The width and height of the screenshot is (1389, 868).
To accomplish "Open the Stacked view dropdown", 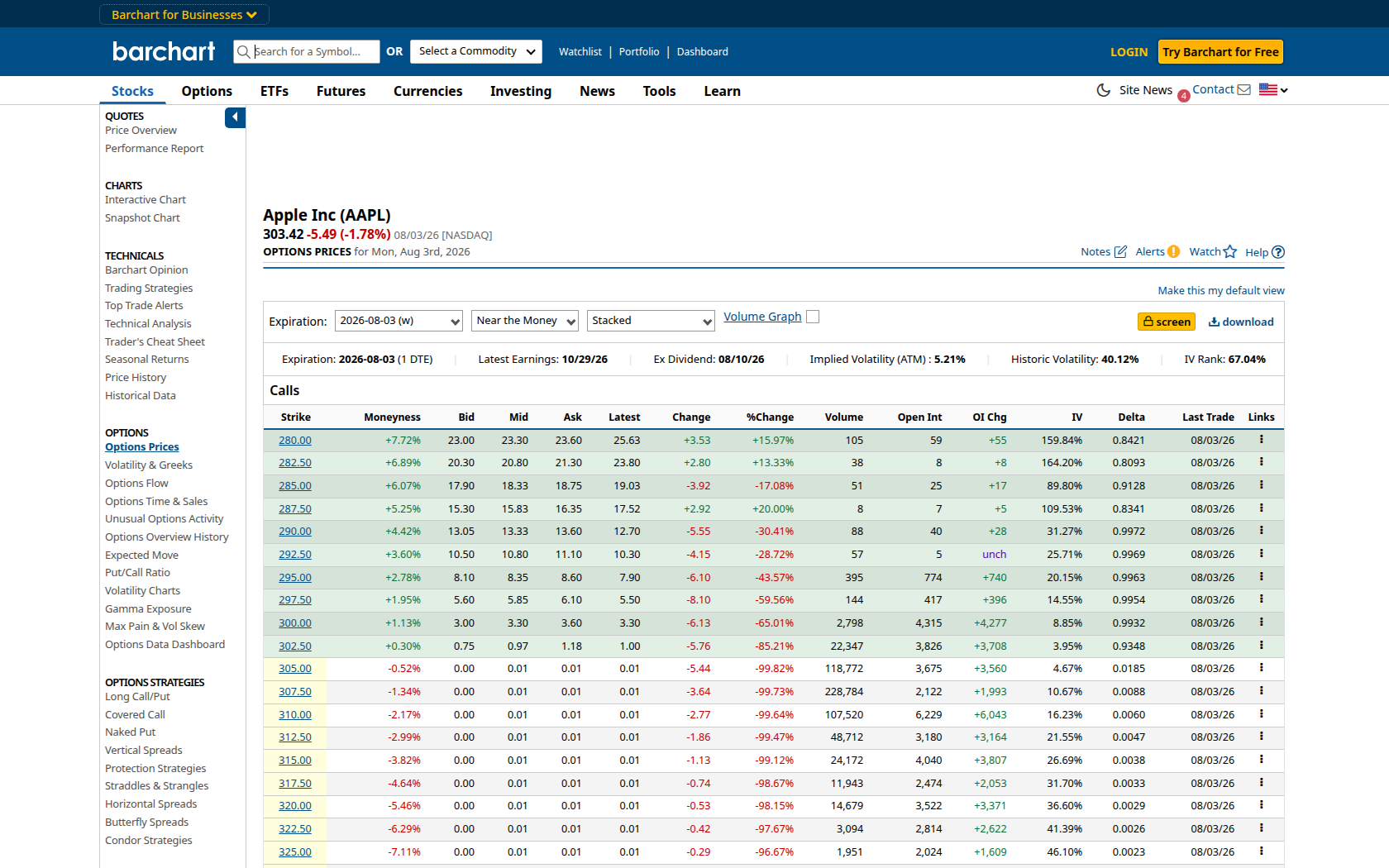I will [x=651, y=321].
